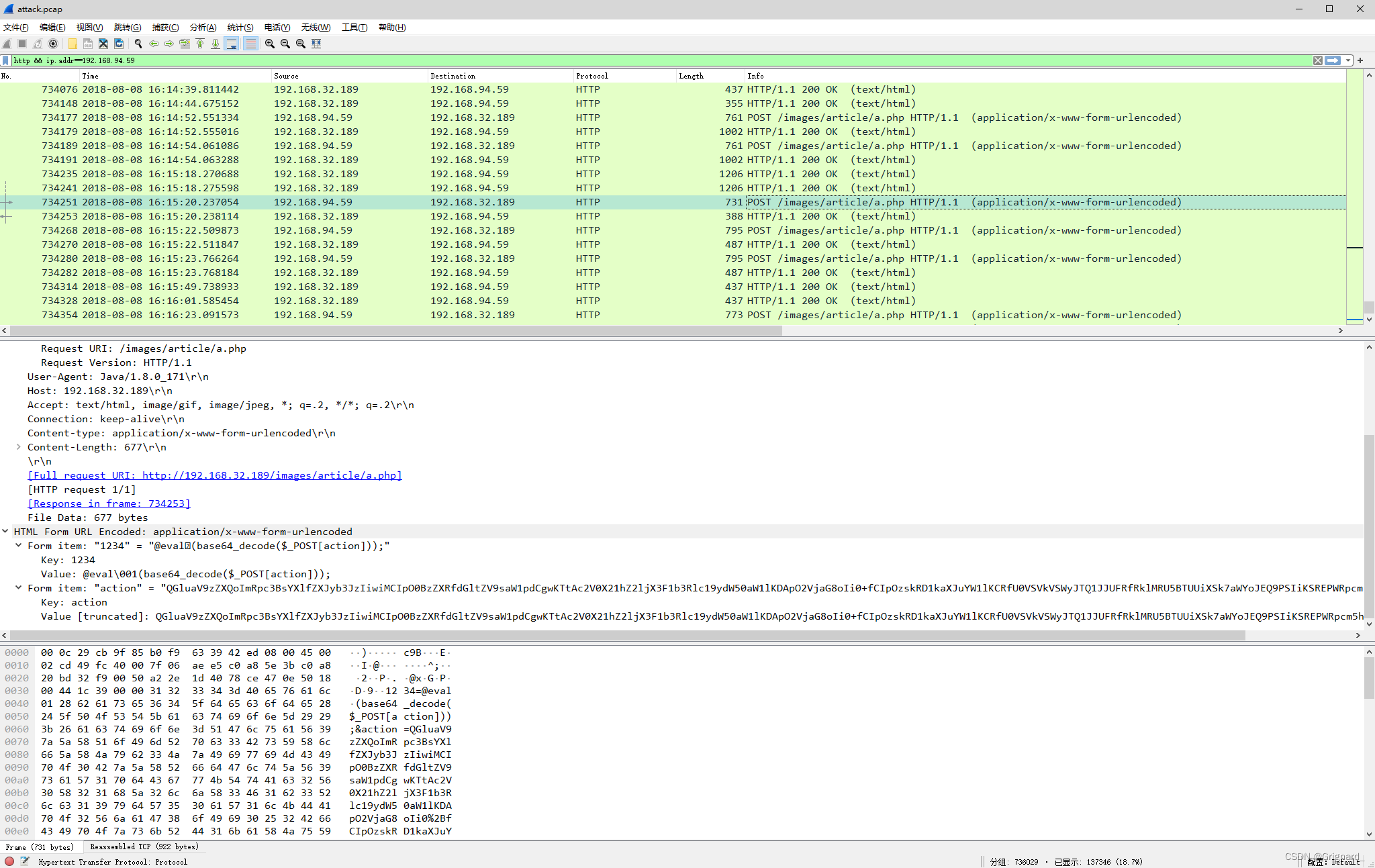Collapse the HTML Form URL Encoded tree

pos(5,532)
